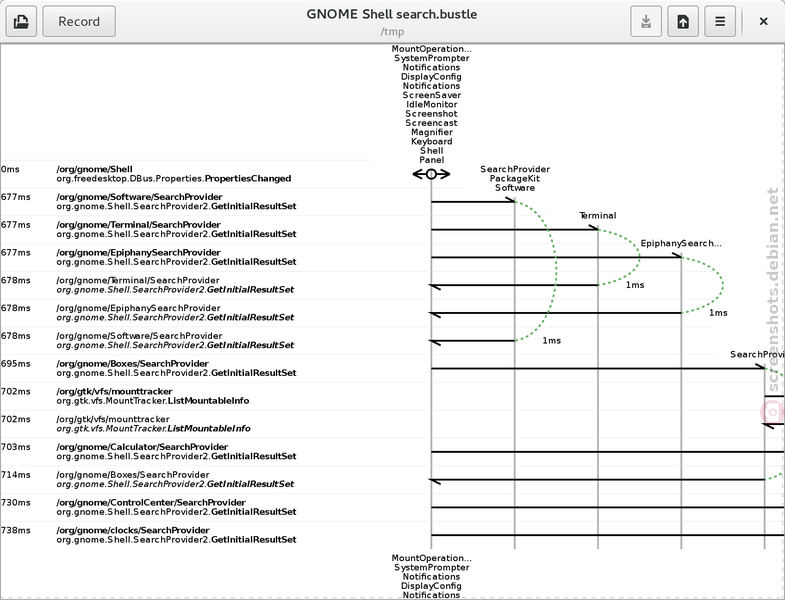Click the 1ms label beside the Epiphany return
The image size is (785, 600).
(x=718, y=313)
